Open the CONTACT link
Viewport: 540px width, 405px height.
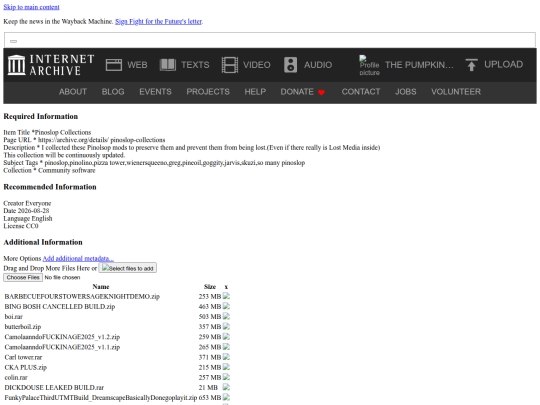coord(361,92)
